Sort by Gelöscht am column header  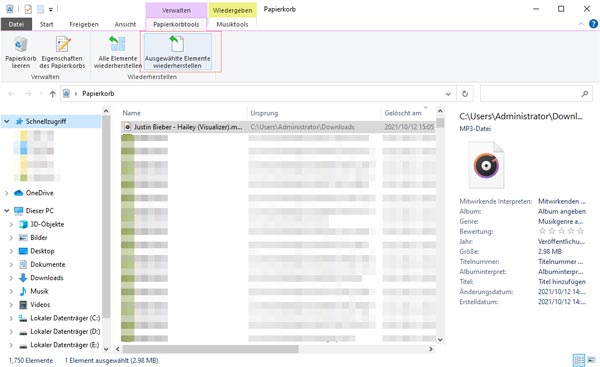coord(408,113)
